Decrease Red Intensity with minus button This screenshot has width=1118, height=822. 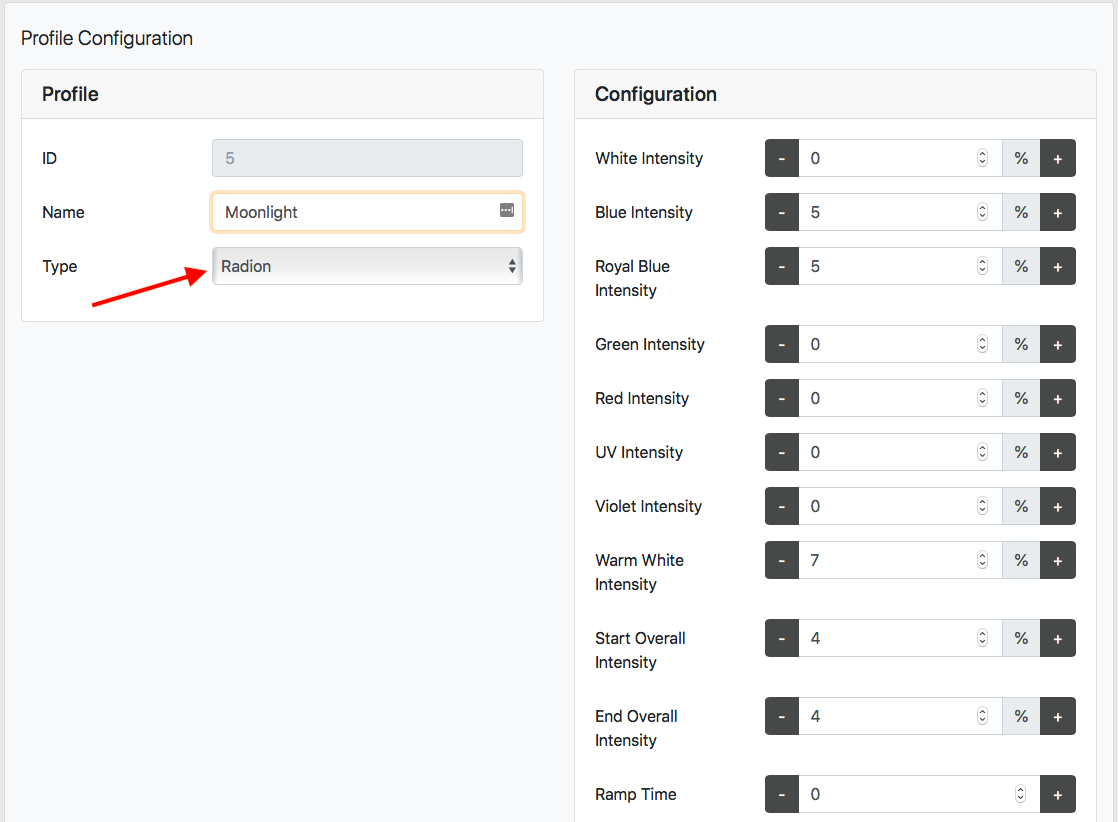pyautogui.click(x=781, y=399)
